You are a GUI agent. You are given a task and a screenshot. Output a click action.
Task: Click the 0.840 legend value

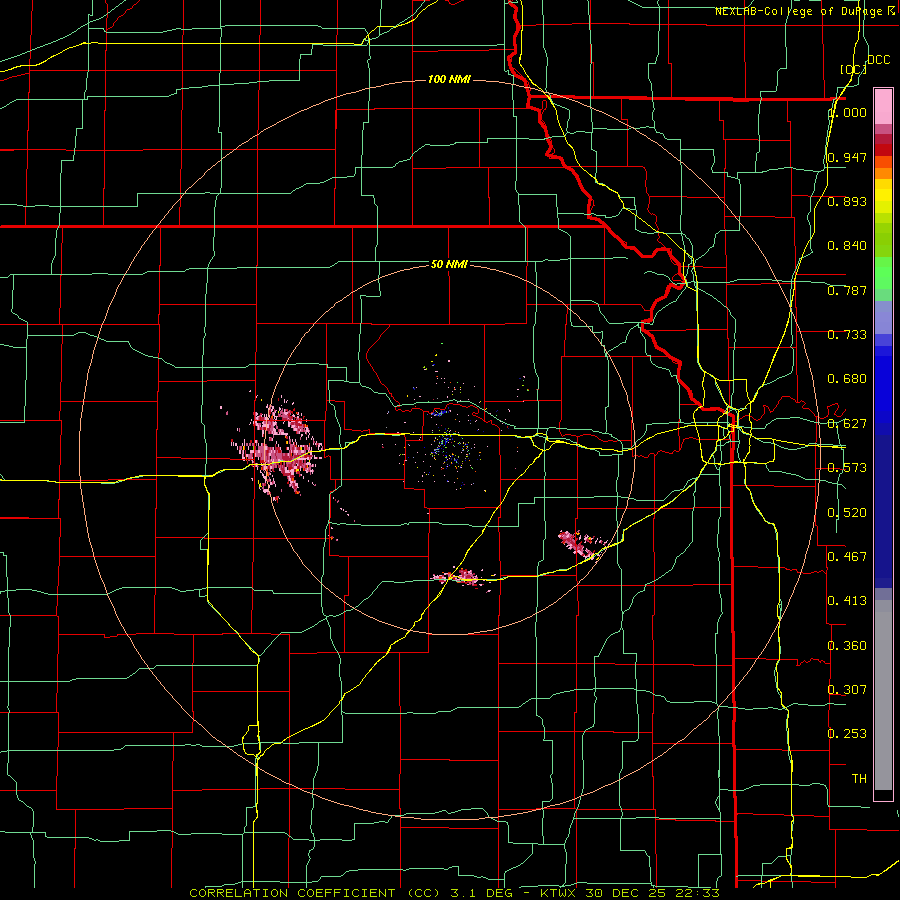[847, 246]
